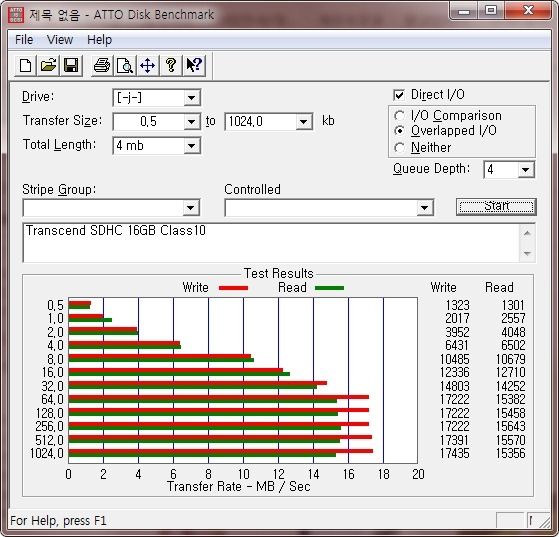Image resolution: width=559 pixels, height=537 pixels.
Task: Click the read value 15643
Action: click(511, 426)
